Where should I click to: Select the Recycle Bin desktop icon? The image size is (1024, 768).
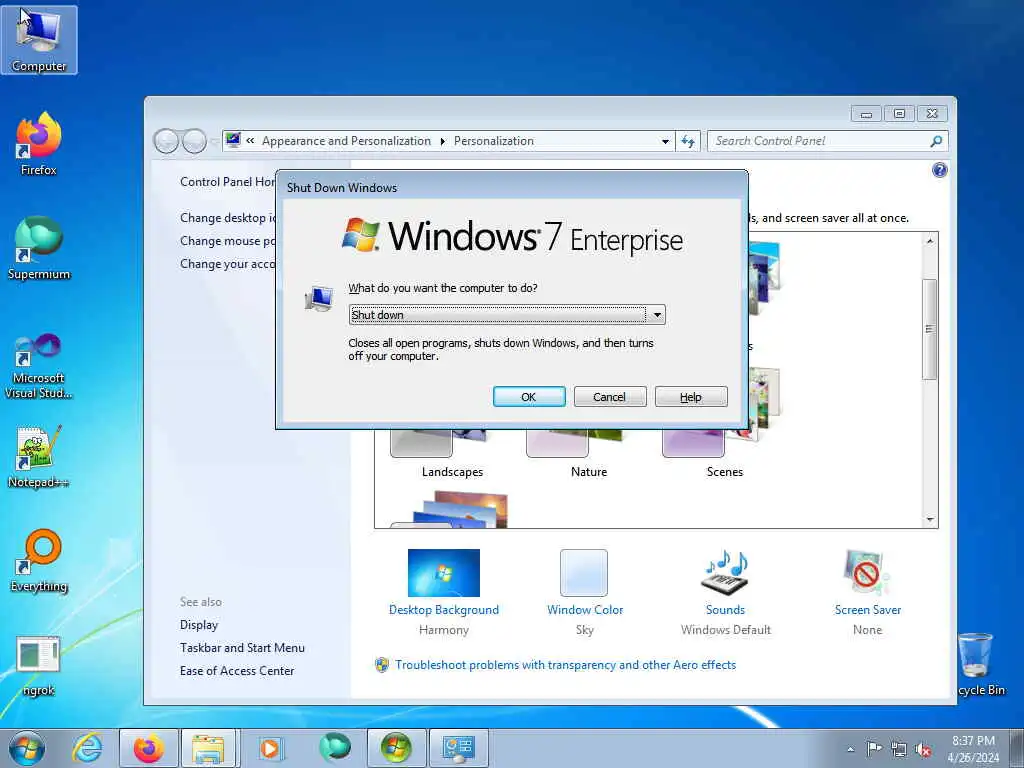tap(978, 664)
